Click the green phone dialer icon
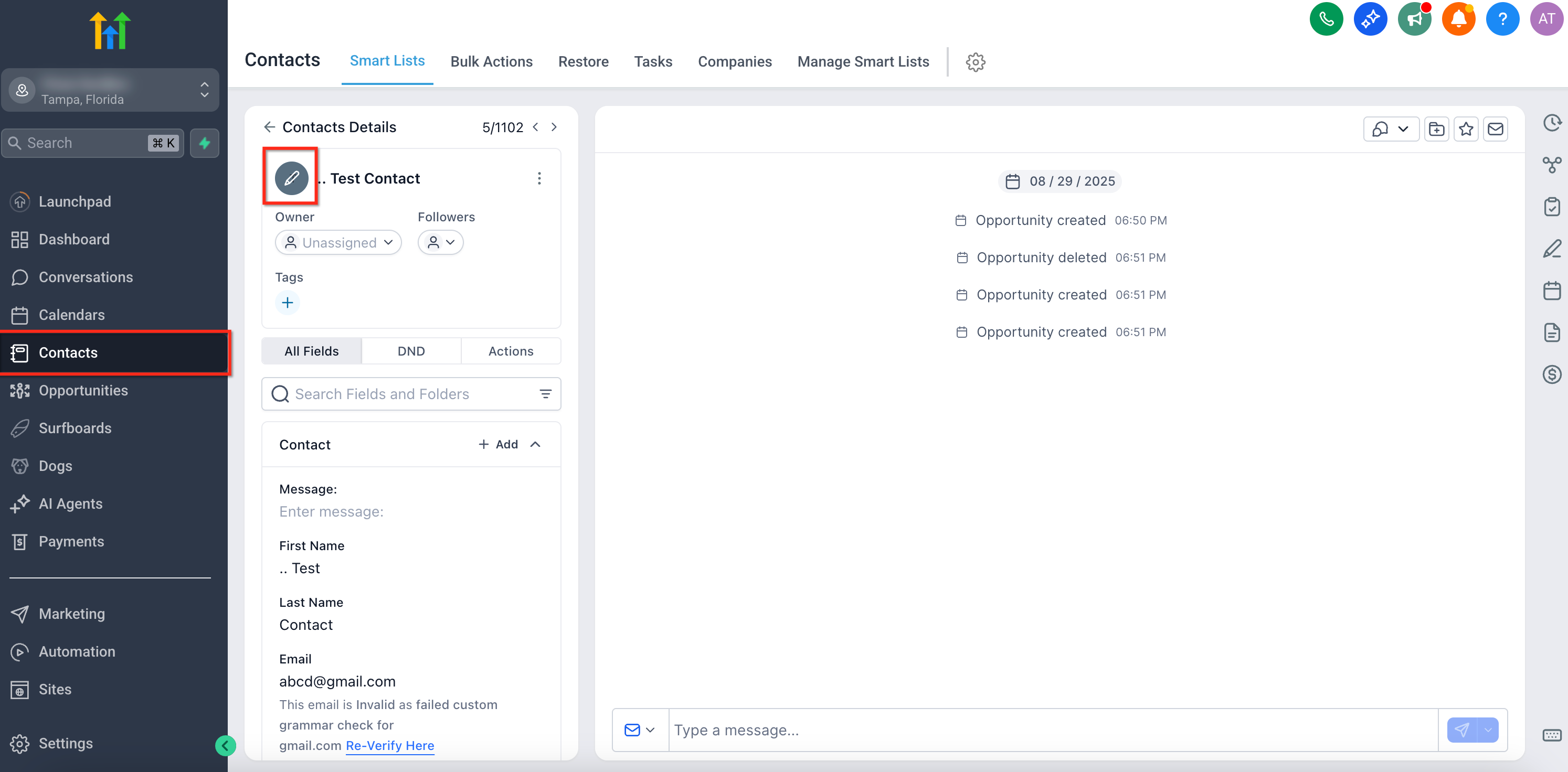This screenshot has height=772, width=1568. click(x=1326, y=19)
